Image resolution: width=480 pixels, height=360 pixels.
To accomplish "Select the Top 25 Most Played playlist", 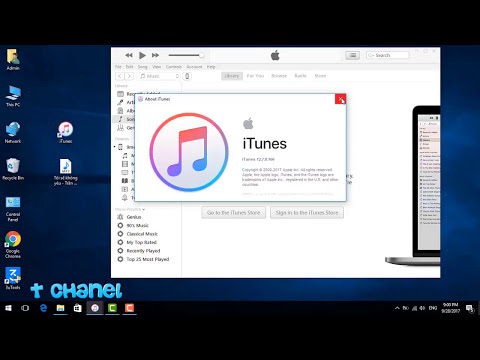I will click(x=148, y=259).
